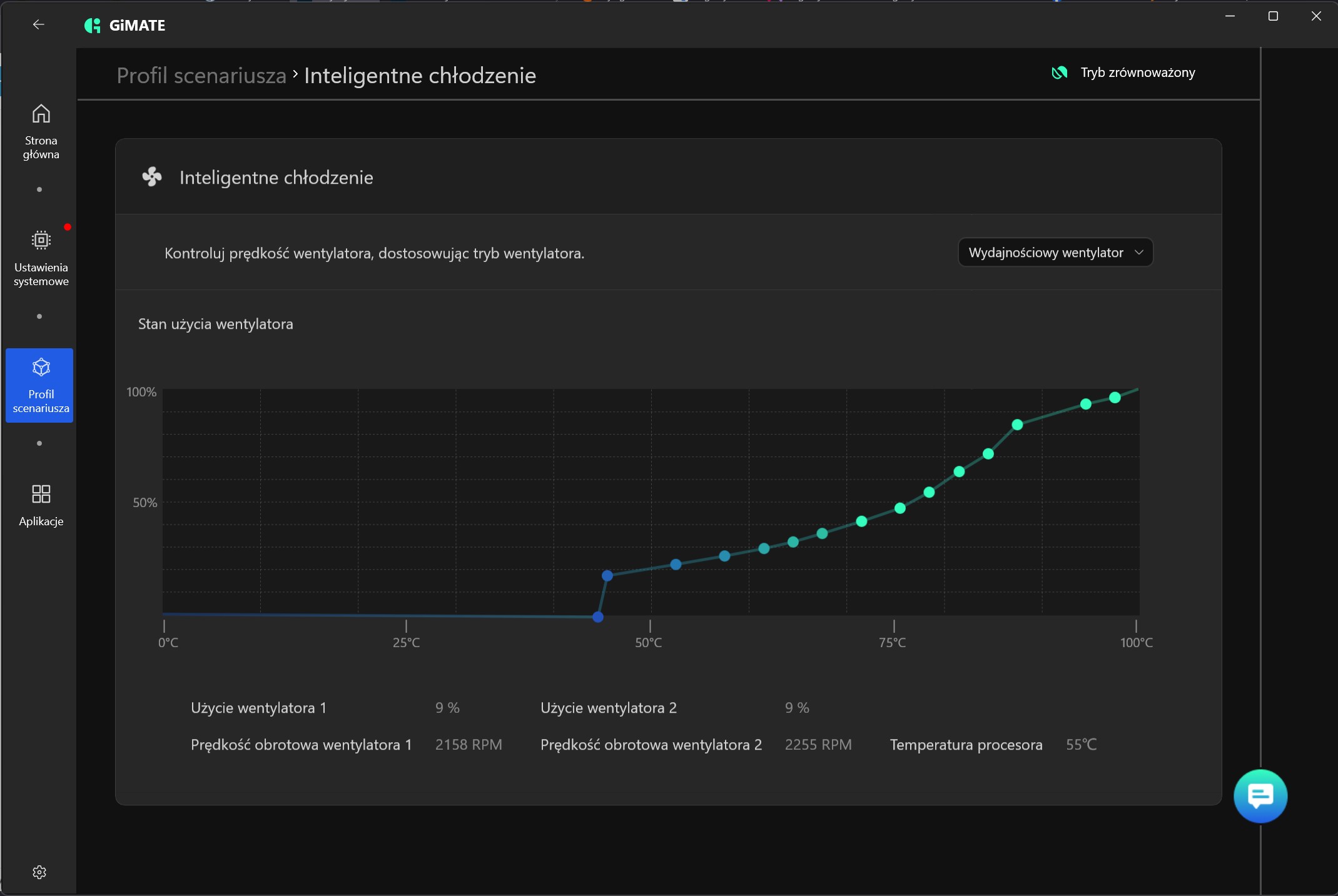Select Profil scenariusza sidebar item
Screen dimensions: 1338x896
click(x=40, y=385)
